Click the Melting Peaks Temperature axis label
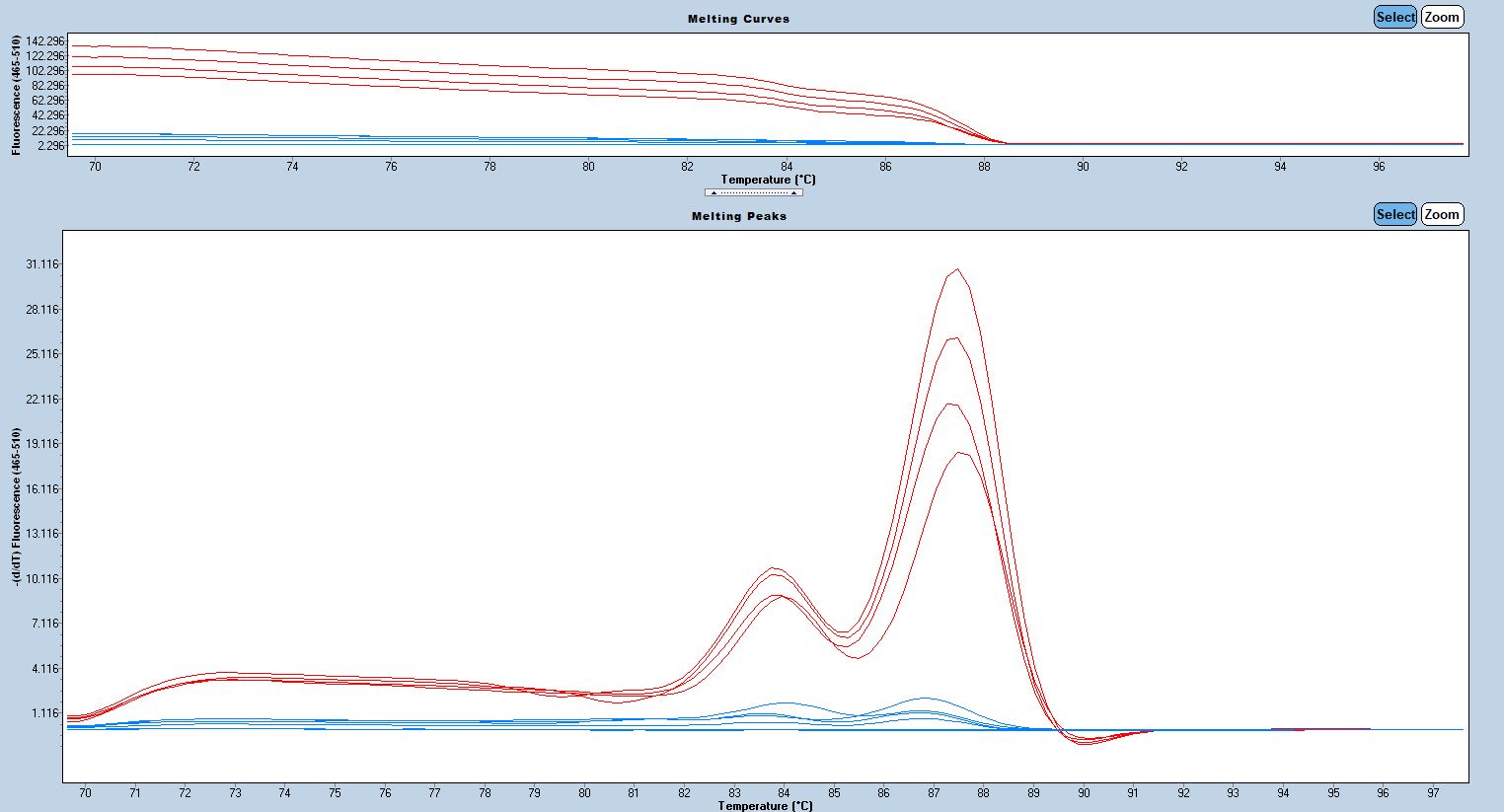The width and height of the screenshot is (1504, 812). click(x=766, y=805)
